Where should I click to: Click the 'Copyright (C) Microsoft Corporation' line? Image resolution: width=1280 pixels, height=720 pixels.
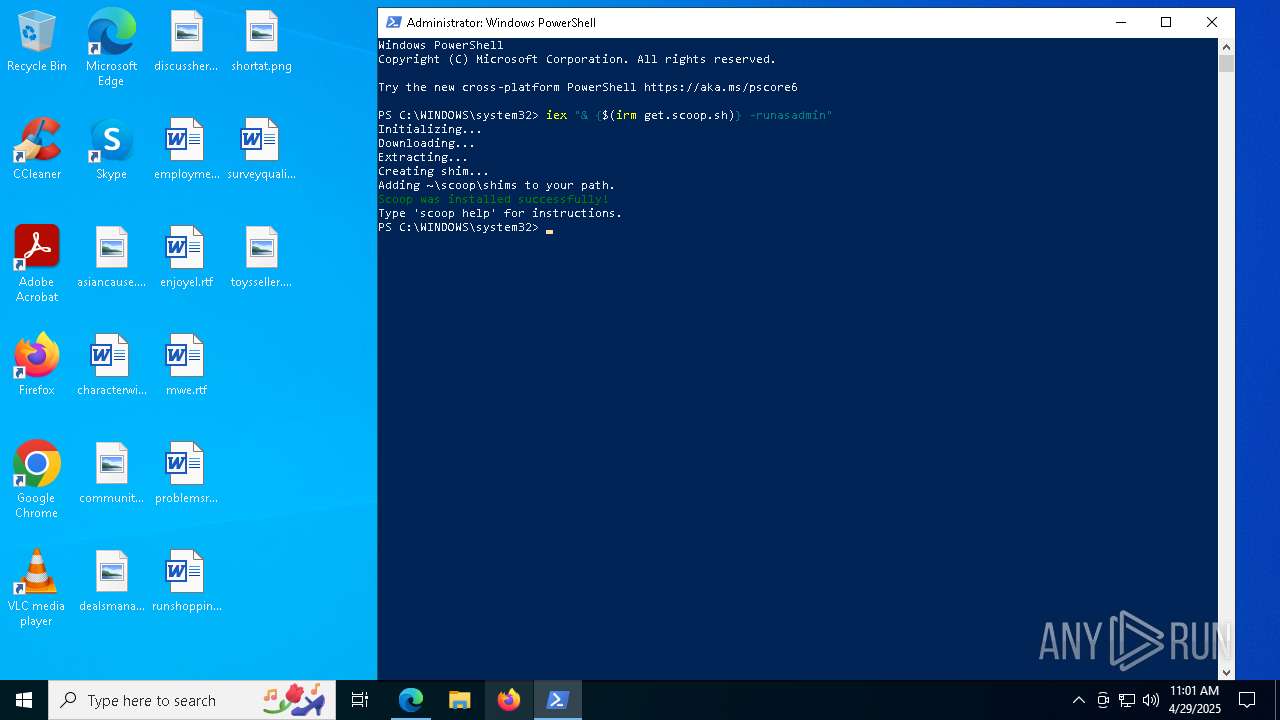[x=577, y=59]
